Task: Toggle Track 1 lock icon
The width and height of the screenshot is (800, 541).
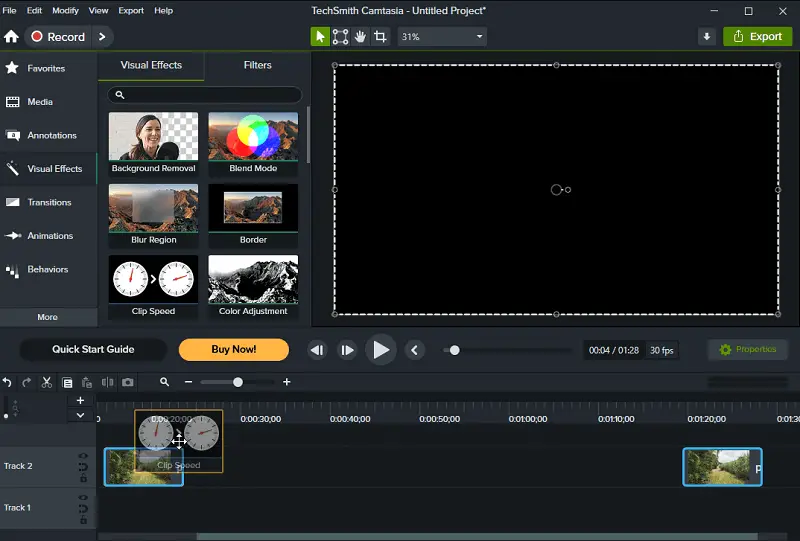Action: point(83,520)
